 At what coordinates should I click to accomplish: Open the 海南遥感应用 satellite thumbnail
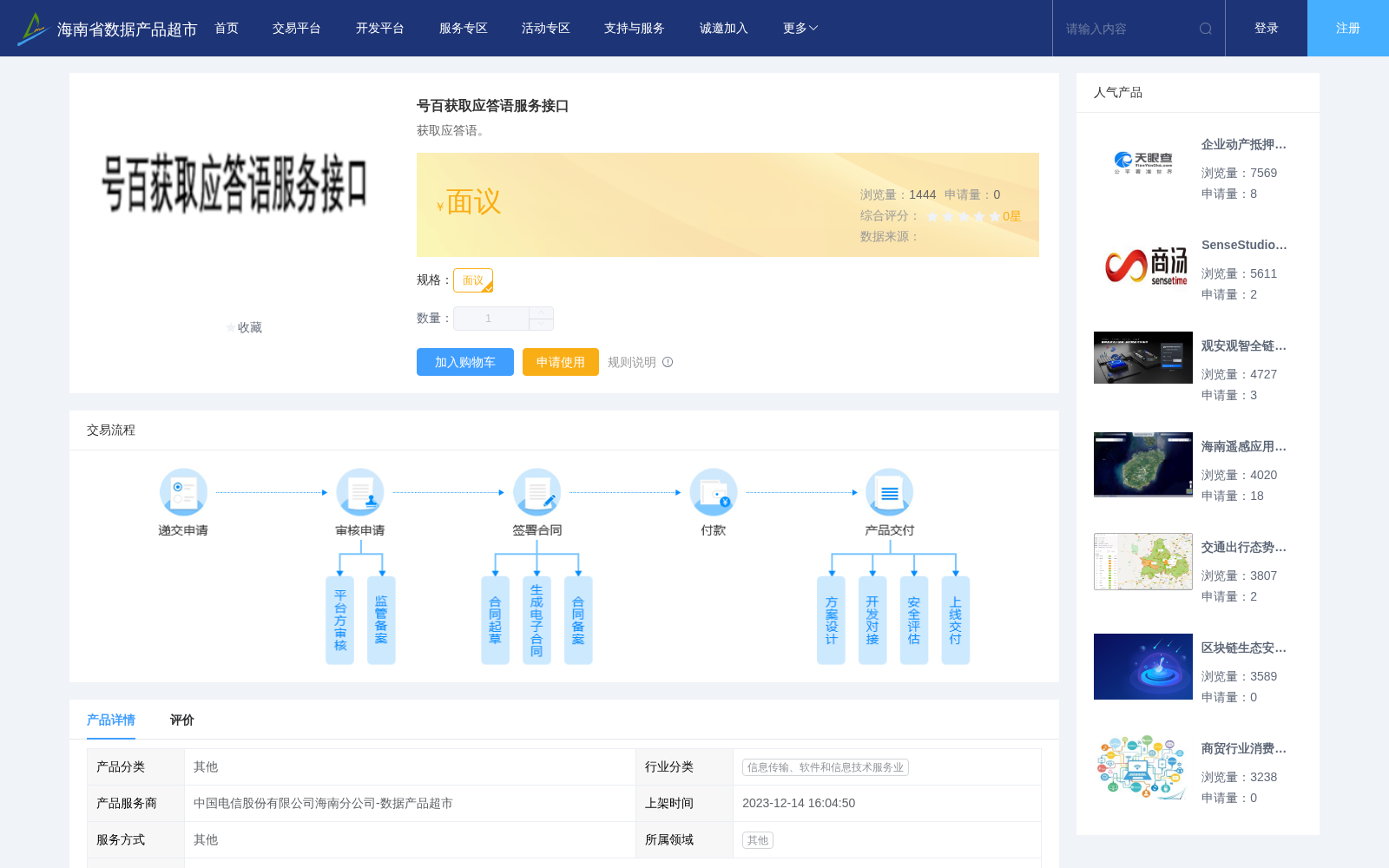[1143, 464]
